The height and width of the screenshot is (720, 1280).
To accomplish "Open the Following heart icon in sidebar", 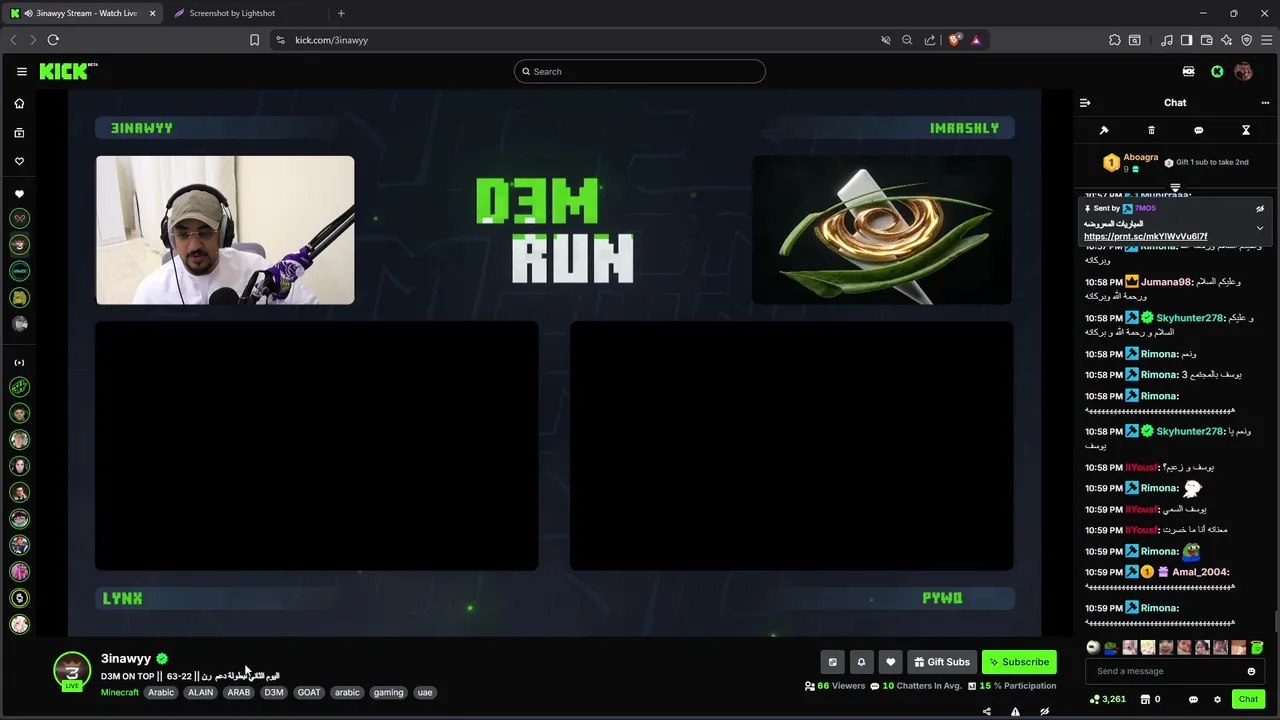I will coord(19,161).
